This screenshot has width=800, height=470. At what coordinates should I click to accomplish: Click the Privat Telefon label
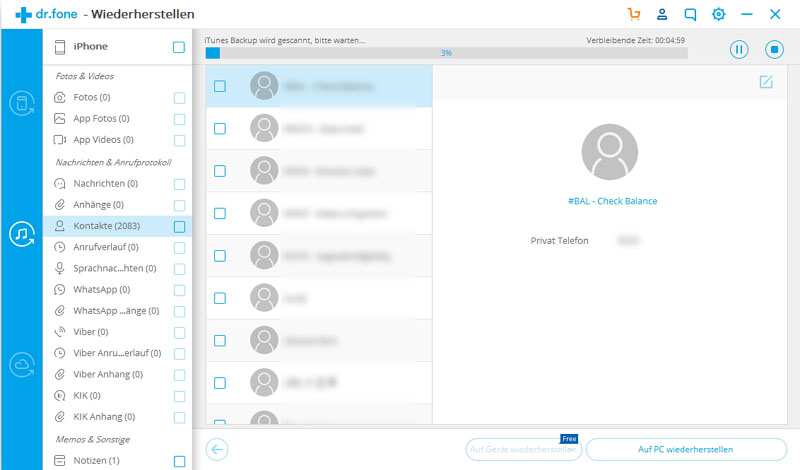[x=559, y=240]
